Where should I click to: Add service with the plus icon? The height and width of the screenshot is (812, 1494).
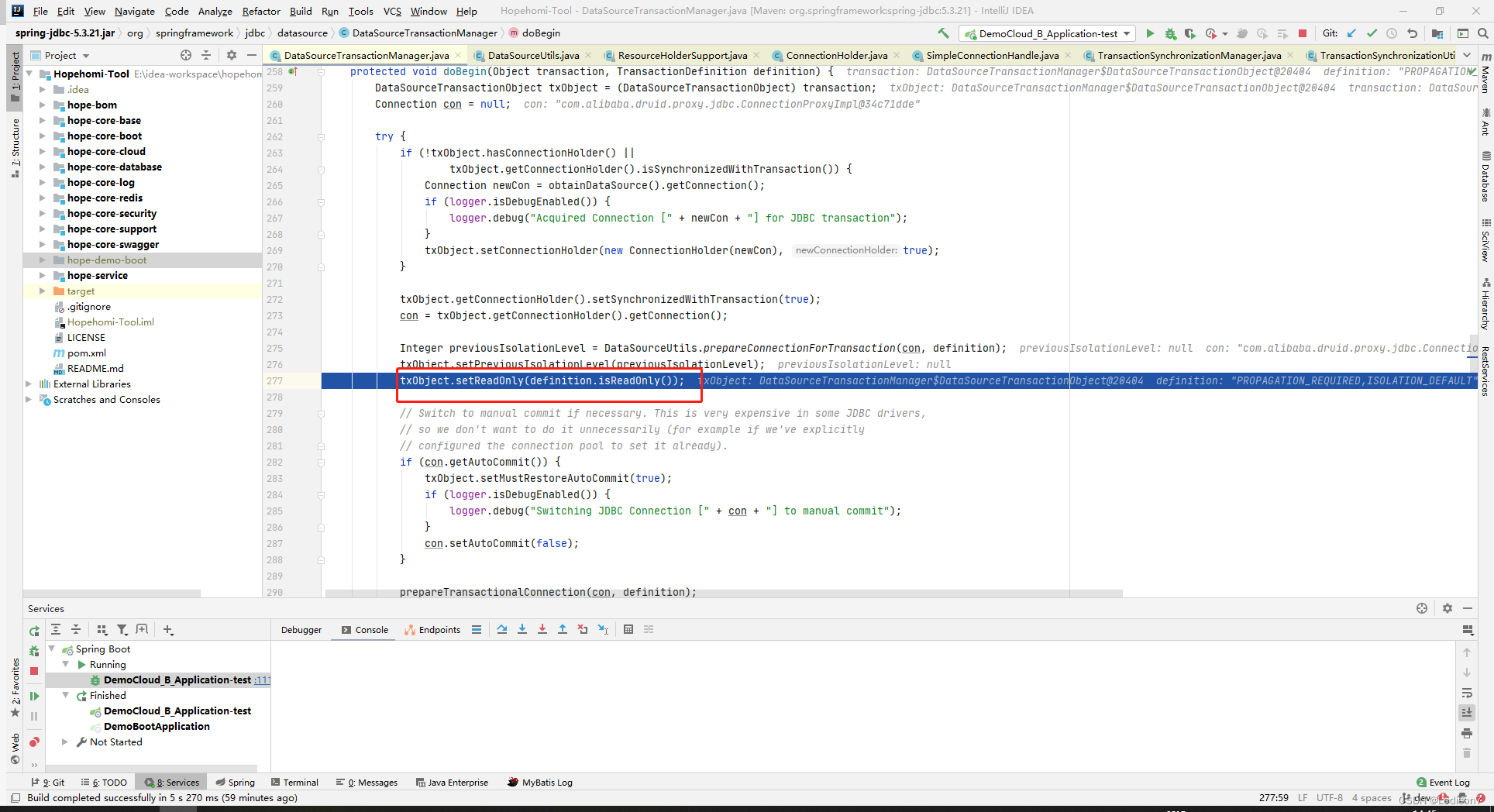pyautogui.click(x=168, y=630)
